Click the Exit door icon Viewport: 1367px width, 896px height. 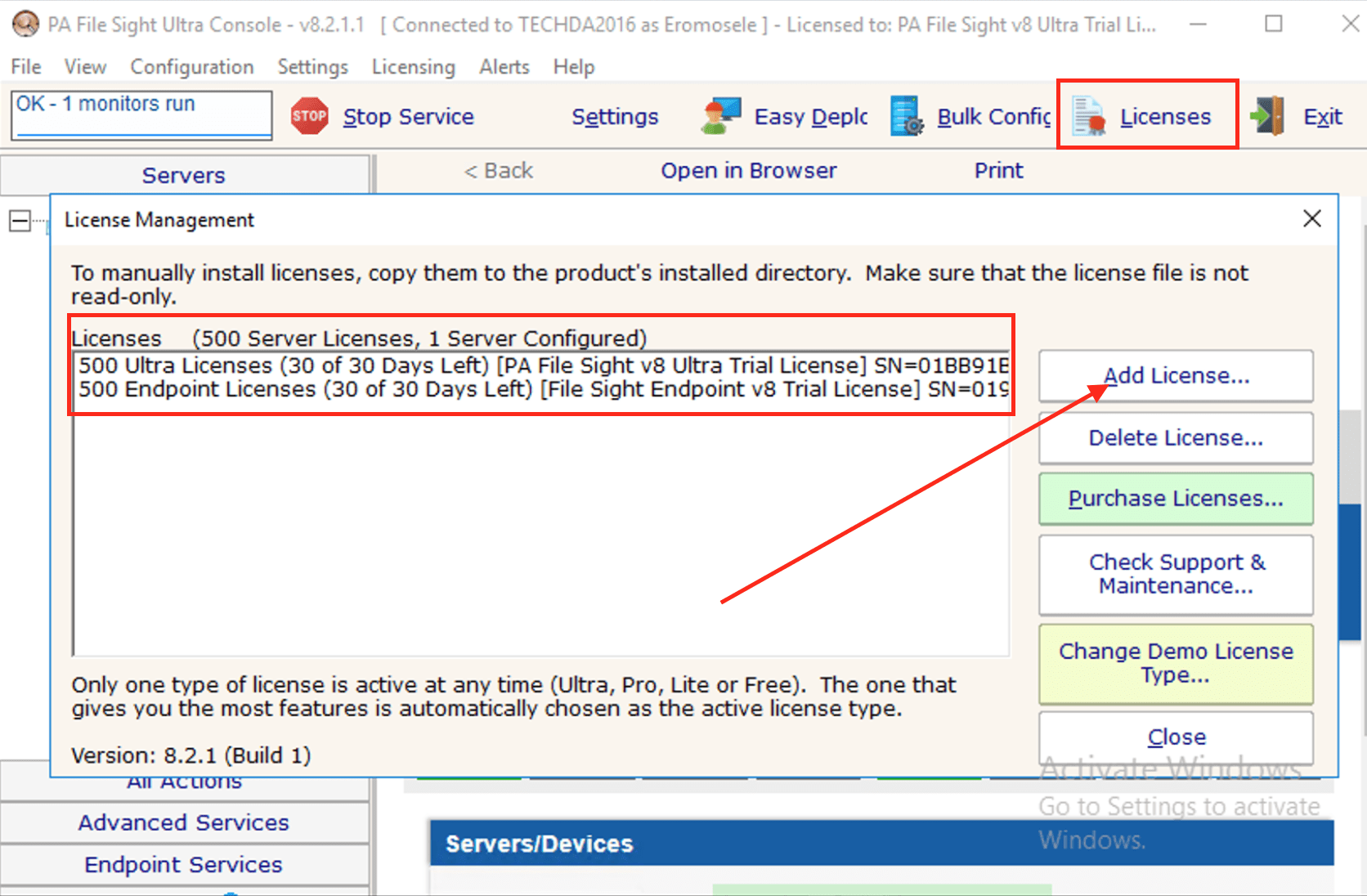coord(1268,116)
